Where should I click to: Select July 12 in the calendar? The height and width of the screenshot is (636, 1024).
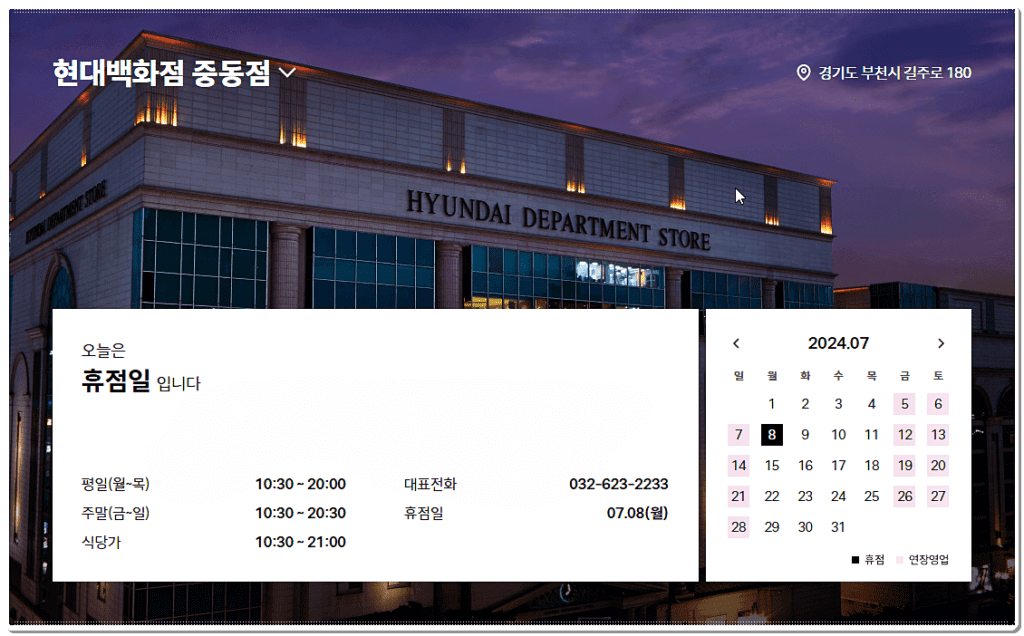(904, 435)
